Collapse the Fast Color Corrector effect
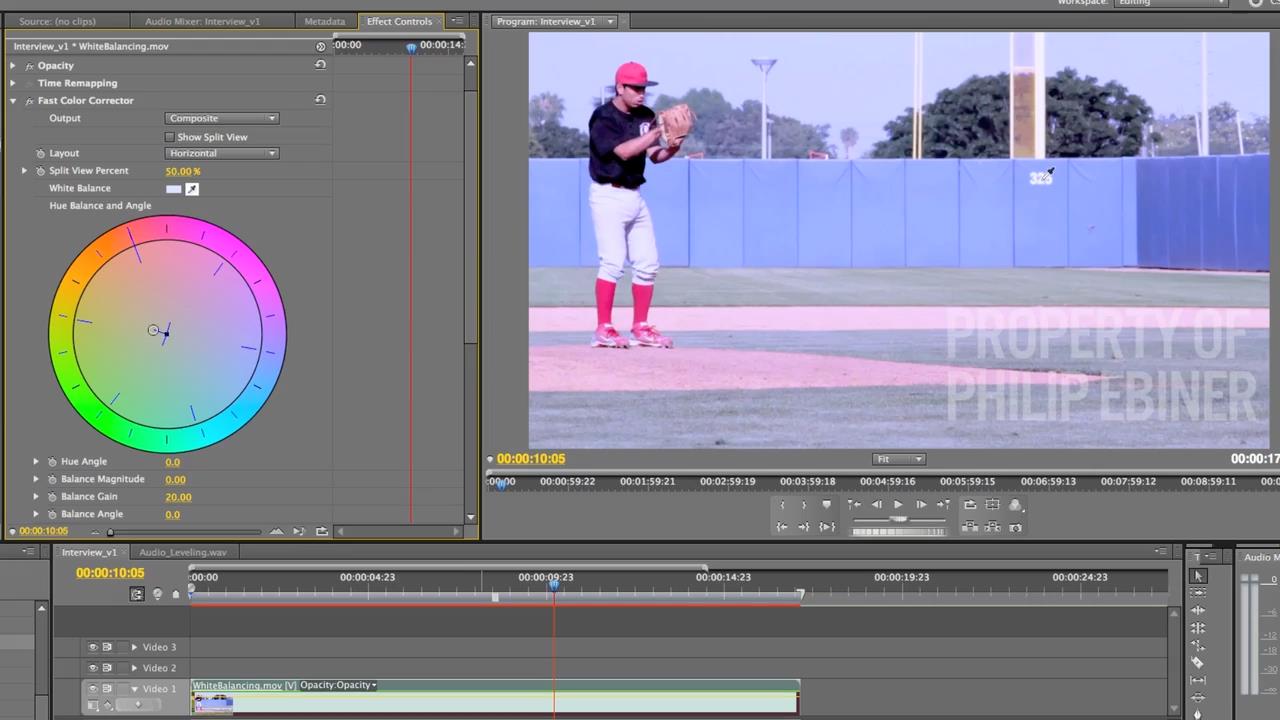Image resolution: width=1280 pixels, height=720 pixels. pos(14,101)
